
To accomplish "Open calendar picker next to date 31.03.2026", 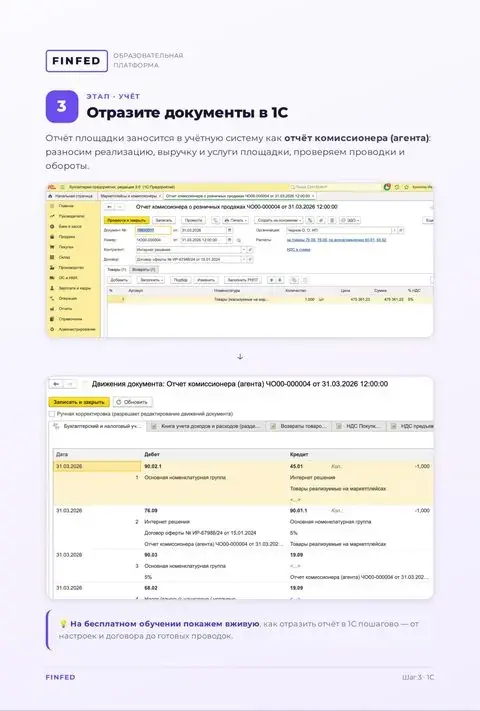I will coord(229,230).
